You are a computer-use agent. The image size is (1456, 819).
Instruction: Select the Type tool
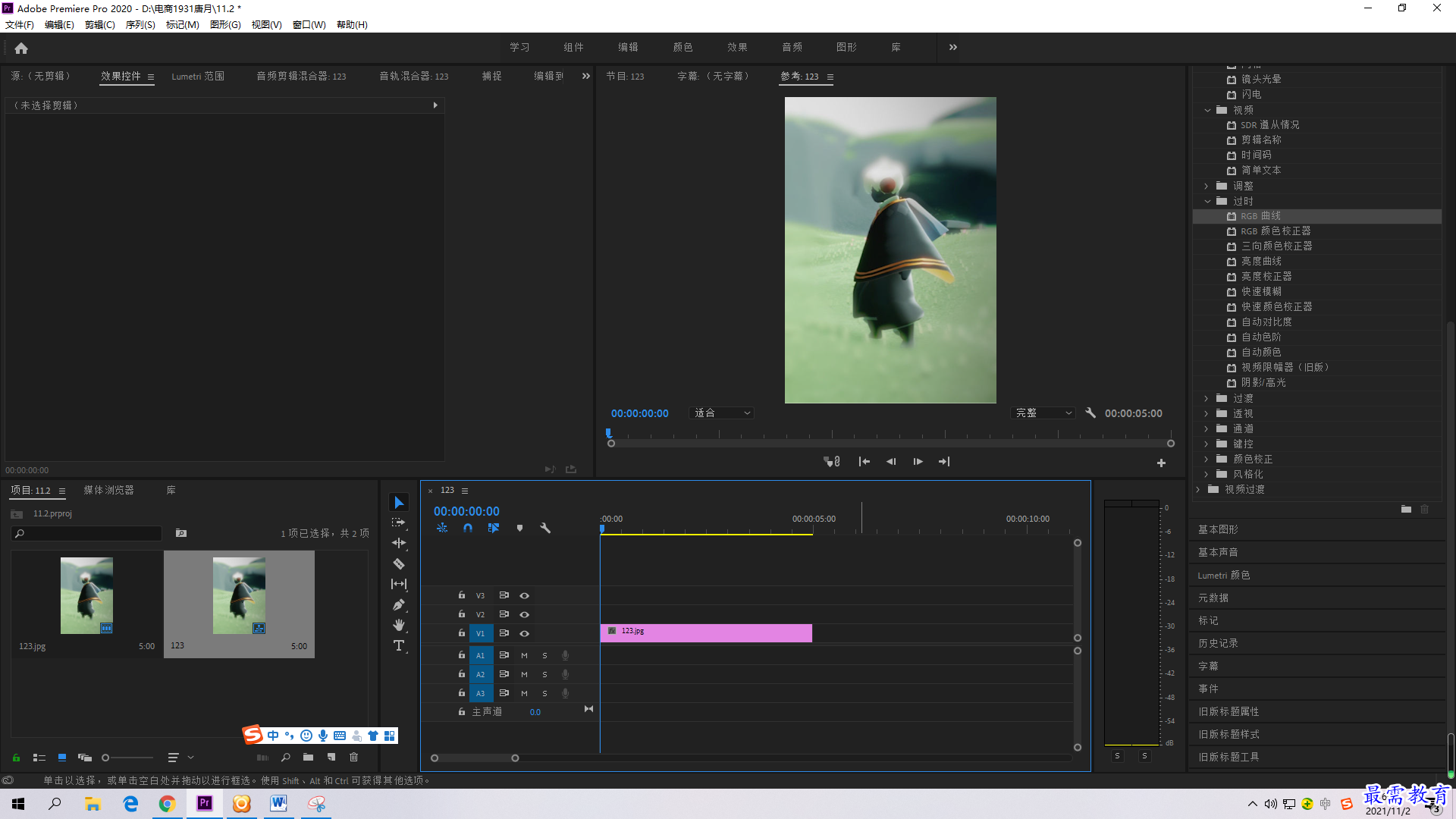(399, 645)
